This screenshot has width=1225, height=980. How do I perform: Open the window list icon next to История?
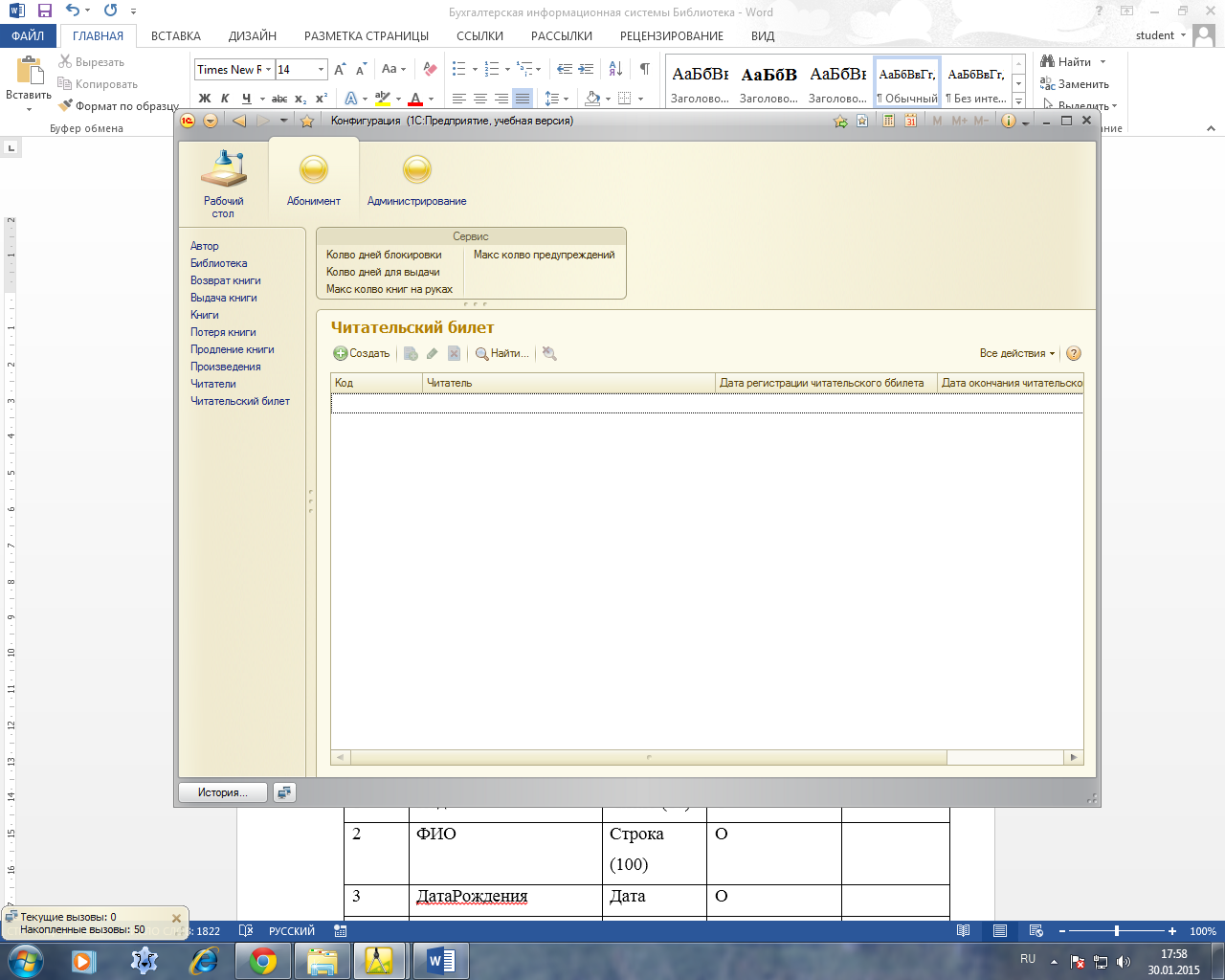pos(284,792)
